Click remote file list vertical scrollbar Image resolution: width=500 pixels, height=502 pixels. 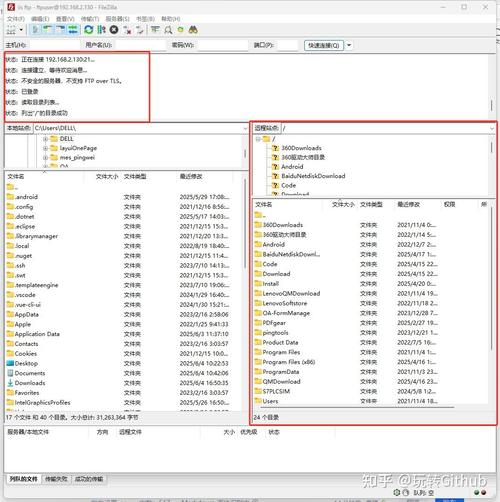491,278
